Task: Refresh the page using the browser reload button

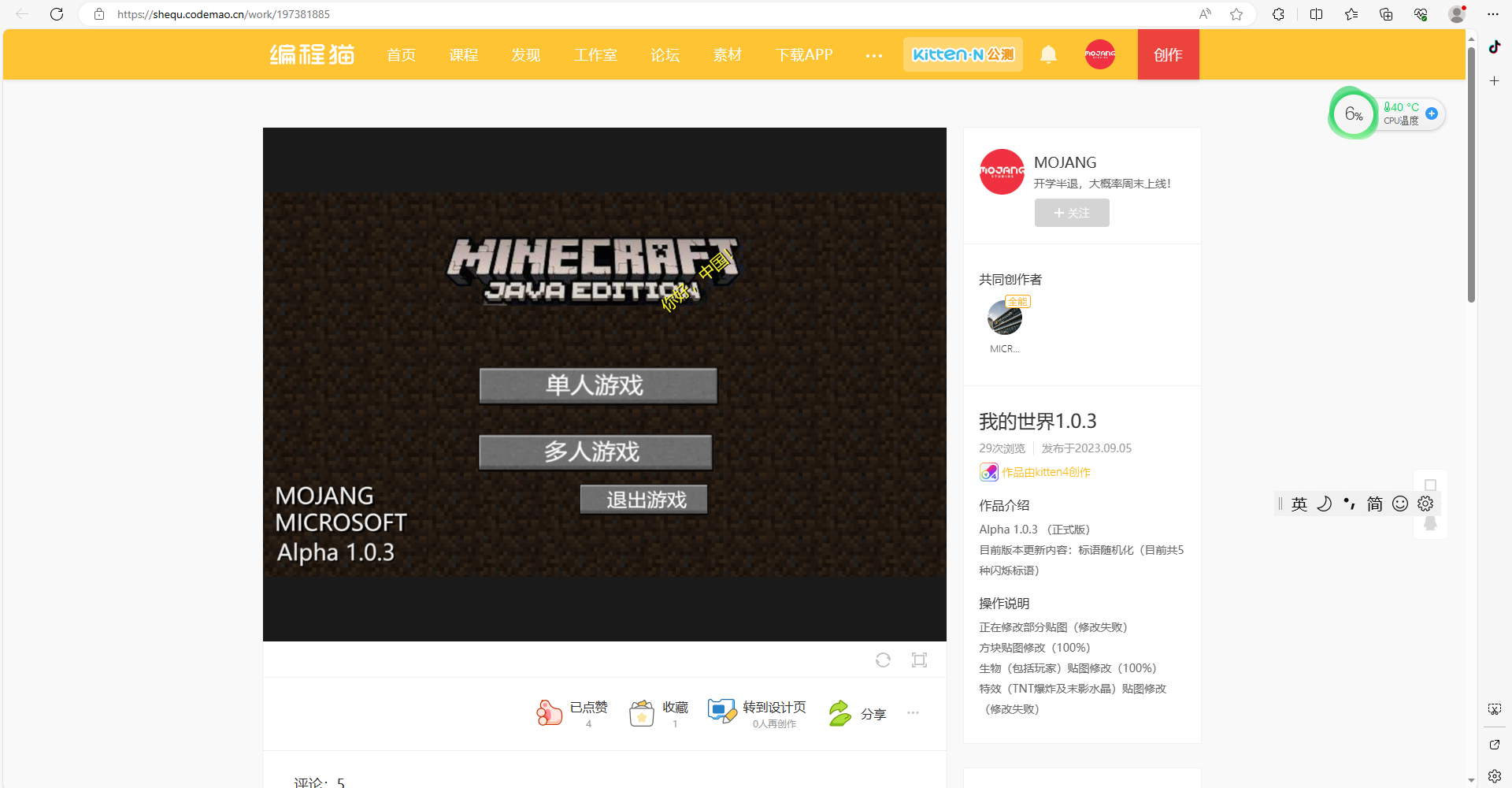Action: tap(57, 14)
